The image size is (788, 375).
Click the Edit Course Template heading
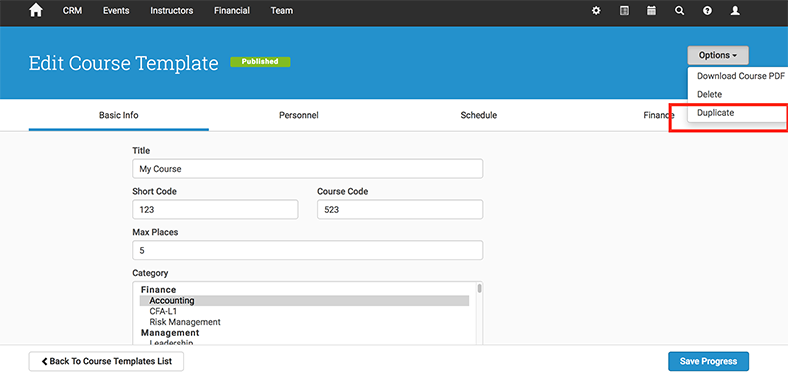[x=124, y=63]
